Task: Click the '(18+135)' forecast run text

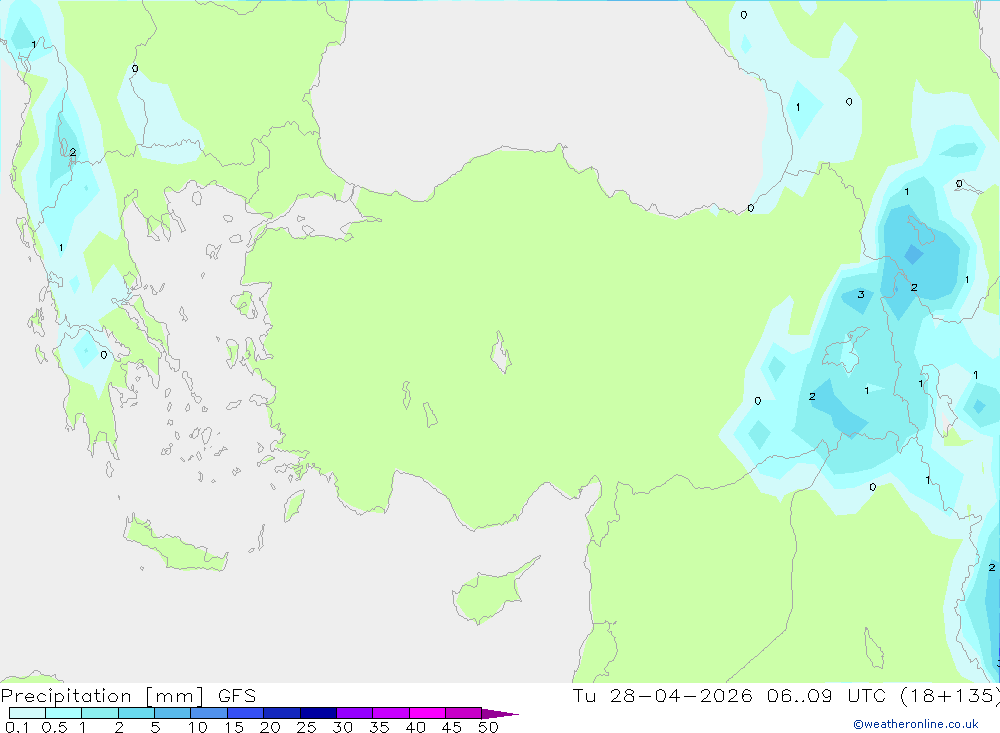Action: tap(950, 695)
